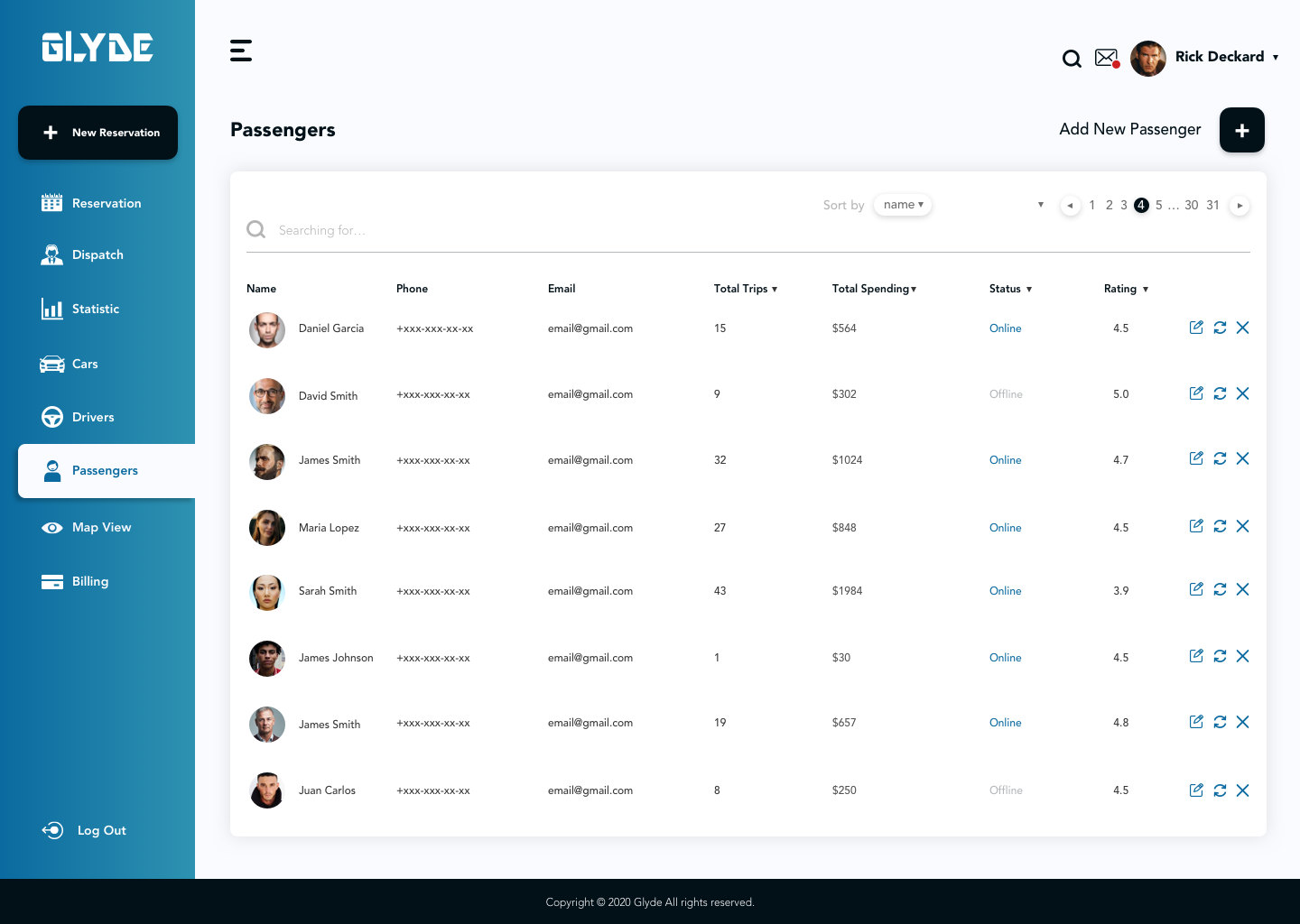Screen dimensions: 1300x924
Task: Sort by Total Spending column
Action: click(x=874, y=289)
